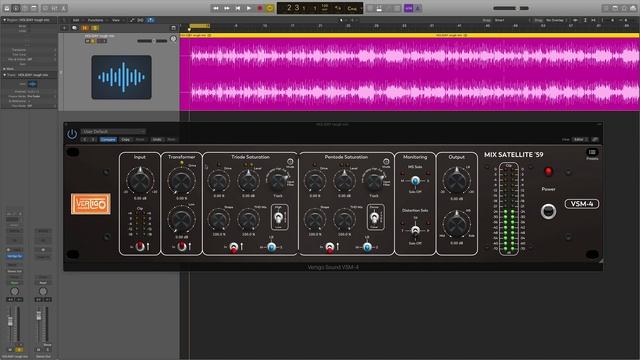The image size is (640, 360).
Task: Click the Pentode Saturation Mute icon
Action: tap(386, 162)
